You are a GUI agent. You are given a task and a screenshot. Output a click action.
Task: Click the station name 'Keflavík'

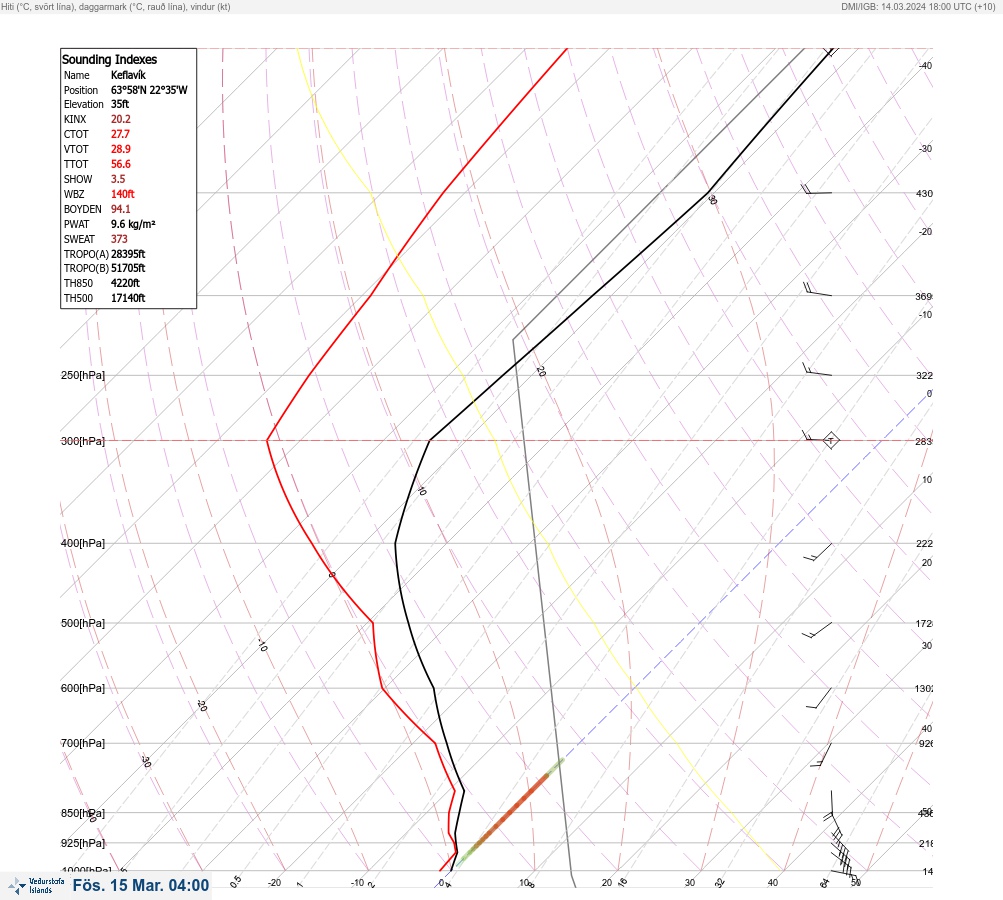point(128,75)
